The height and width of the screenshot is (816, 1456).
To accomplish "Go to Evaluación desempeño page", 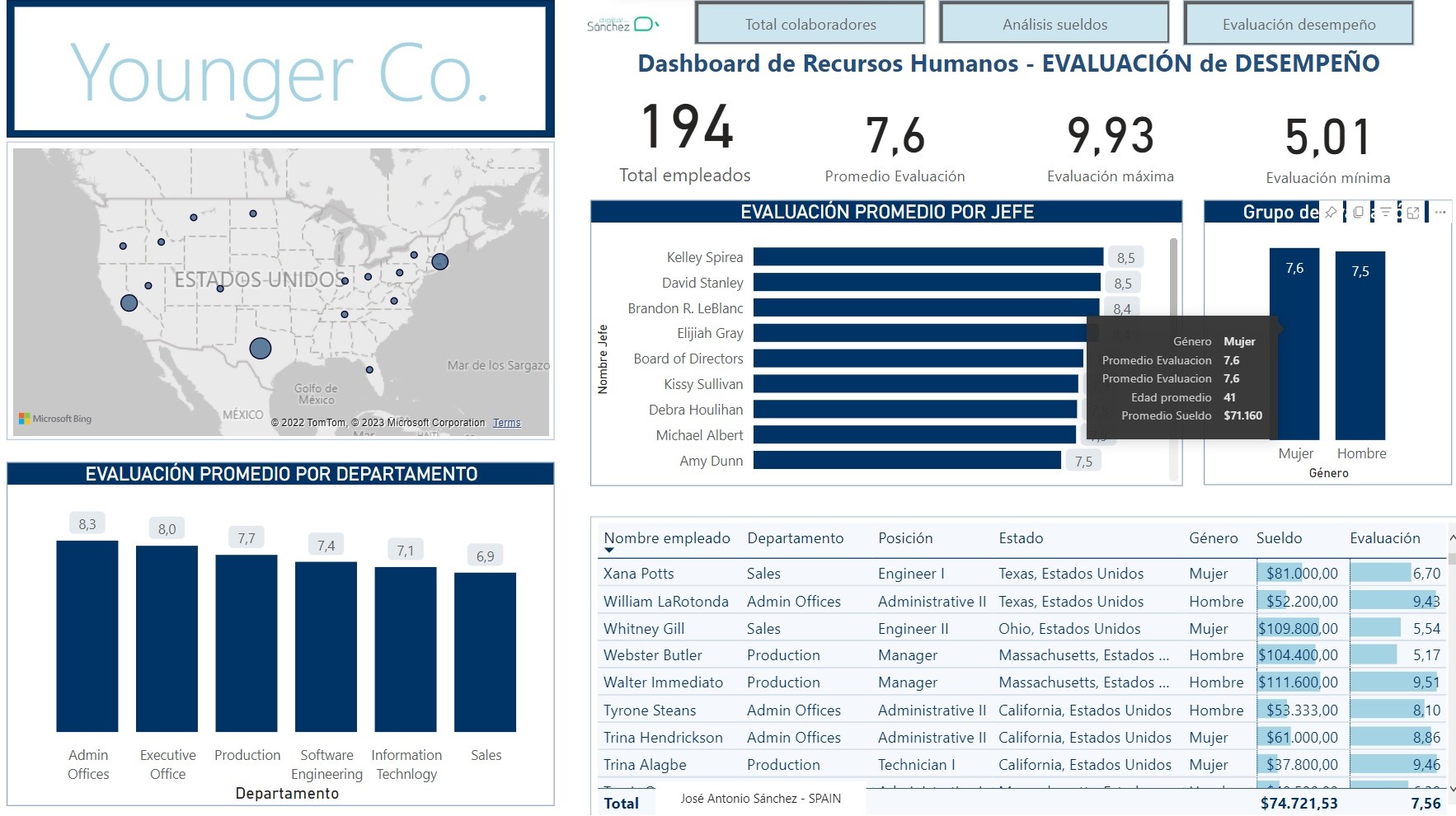I will click(x=1298, y=25).
